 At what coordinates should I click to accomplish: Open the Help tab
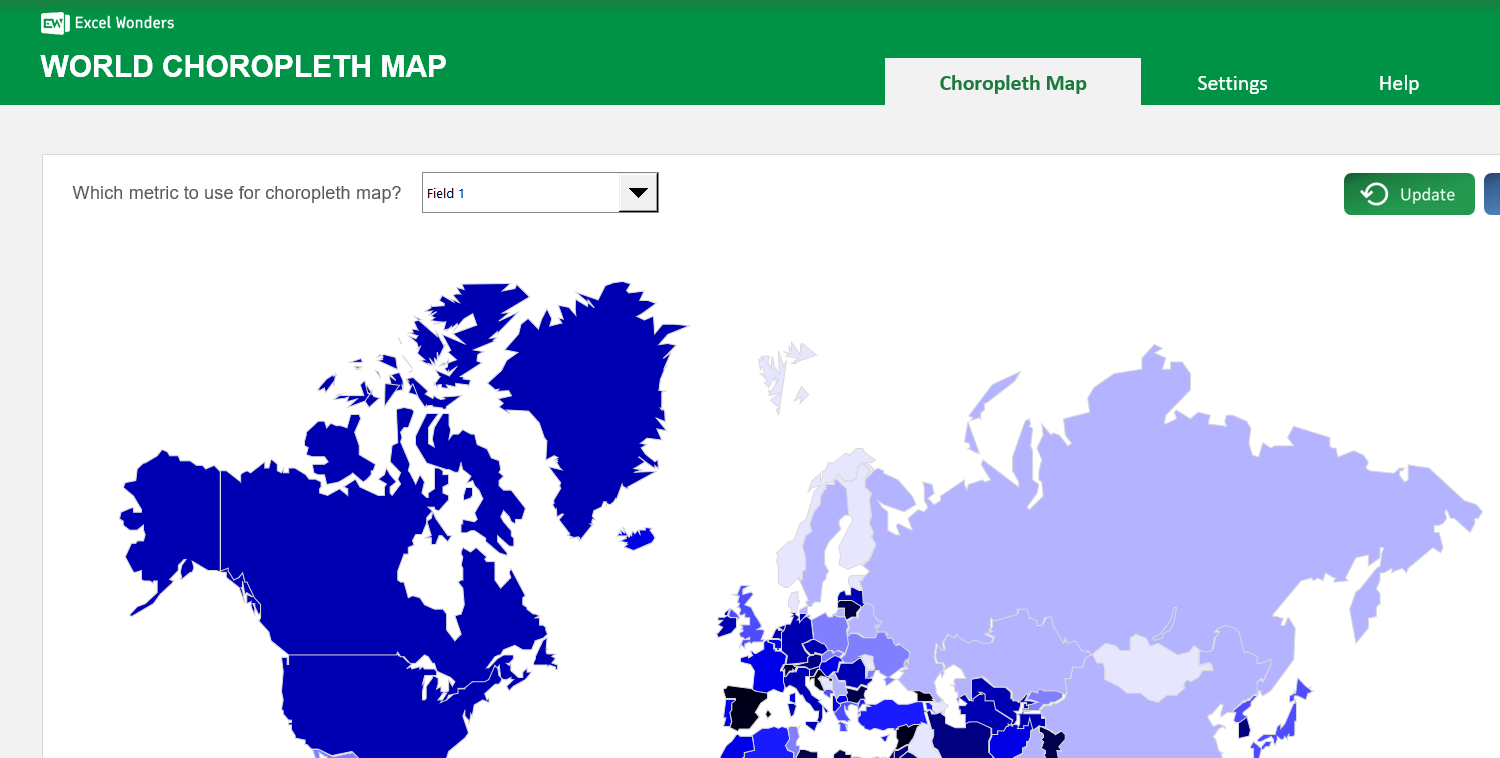1398,83
